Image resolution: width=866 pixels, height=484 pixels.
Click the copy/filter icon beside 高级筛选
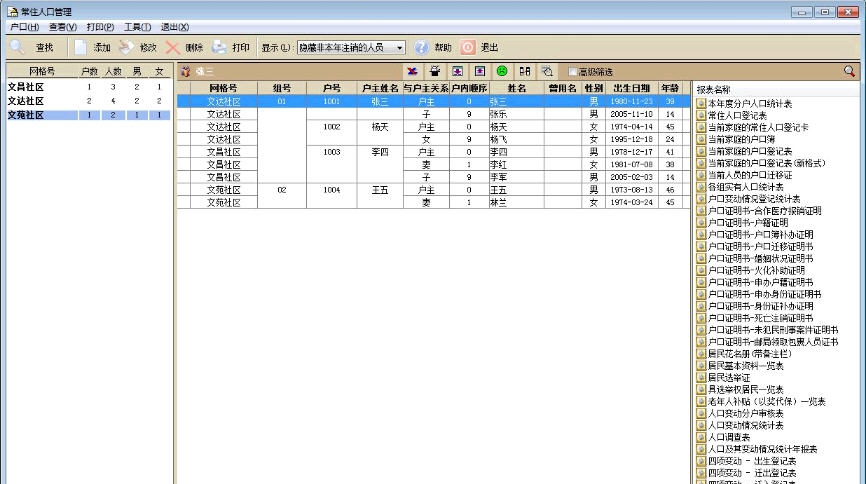coord(547,71)
